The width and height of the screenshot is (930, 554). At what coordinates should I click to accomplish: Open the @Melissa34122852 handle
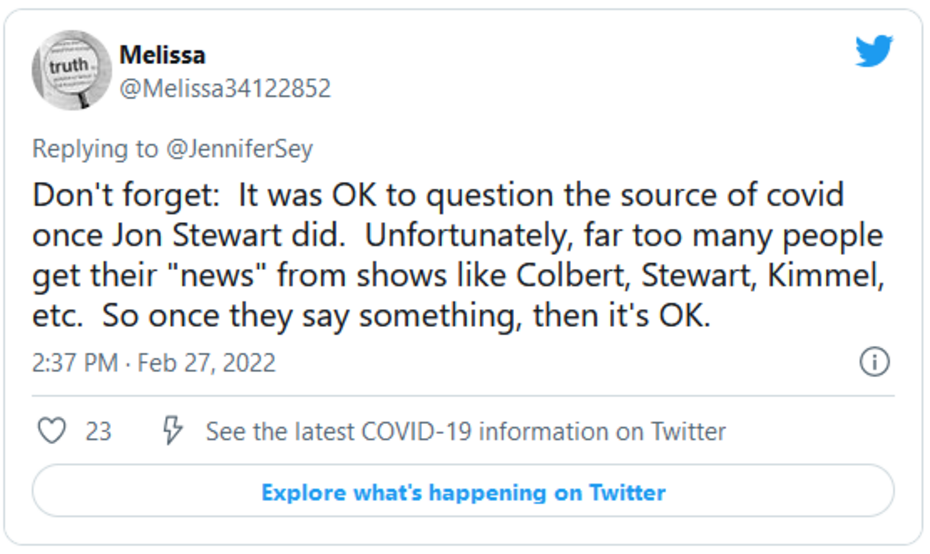pyautogui.click(x=225, y=89)
